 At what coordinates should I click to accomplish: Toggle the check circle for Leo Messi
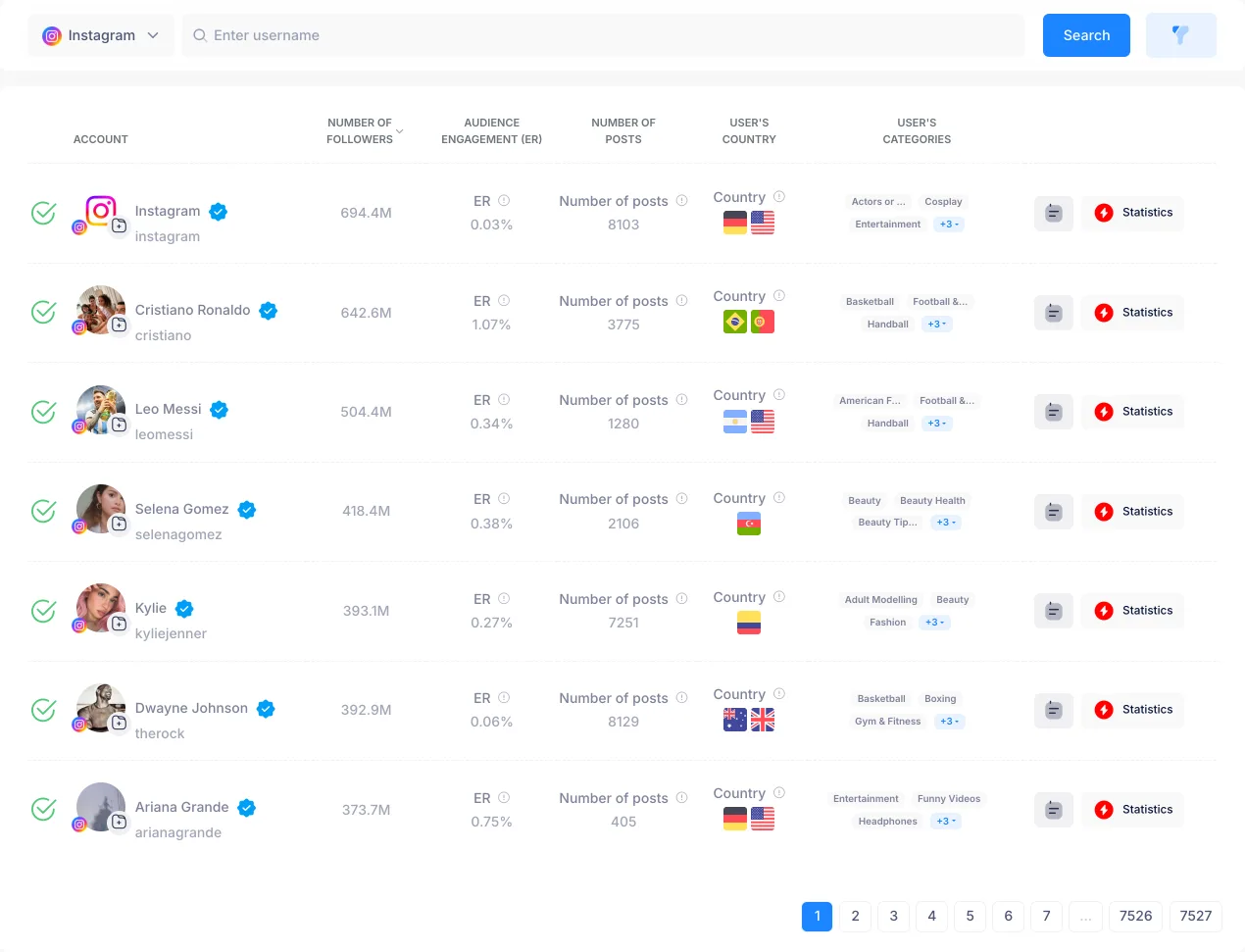pos(43,412)
